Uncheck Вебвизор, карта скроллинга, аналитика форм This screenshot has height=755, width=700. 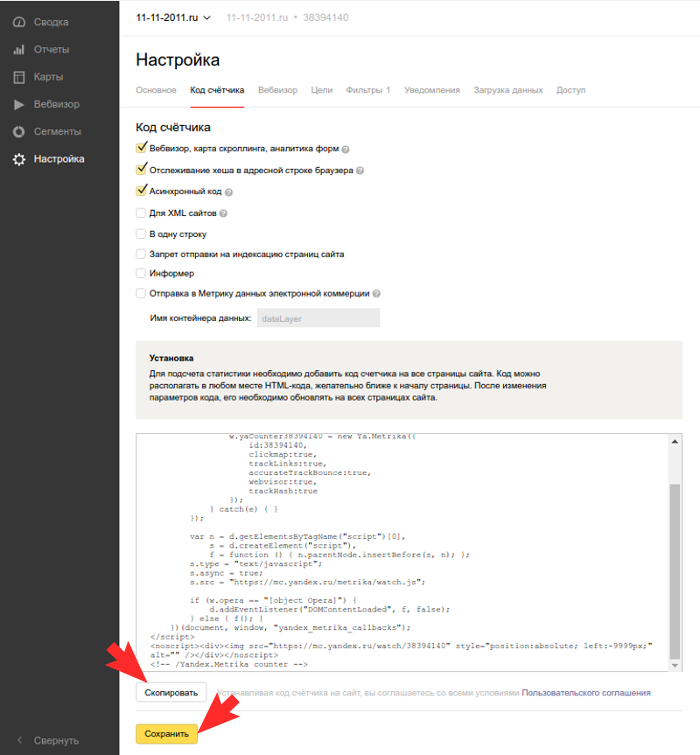[x=141, y=148]
